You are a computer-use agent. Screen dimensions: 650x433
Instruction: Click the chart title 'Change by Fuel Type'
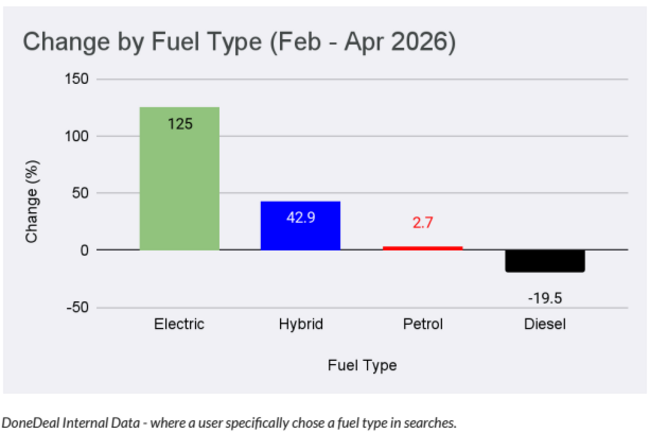pos(239,41)
